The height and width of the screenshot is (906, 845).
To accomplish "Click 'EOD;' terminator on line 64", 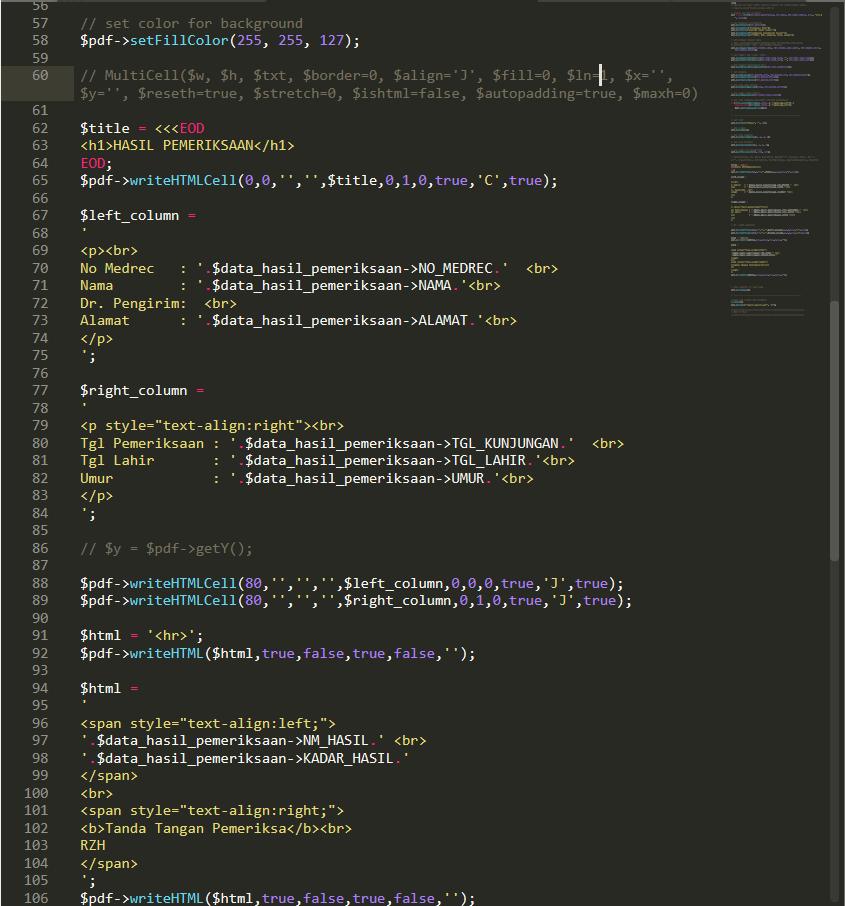I will (x=97, y=163).
